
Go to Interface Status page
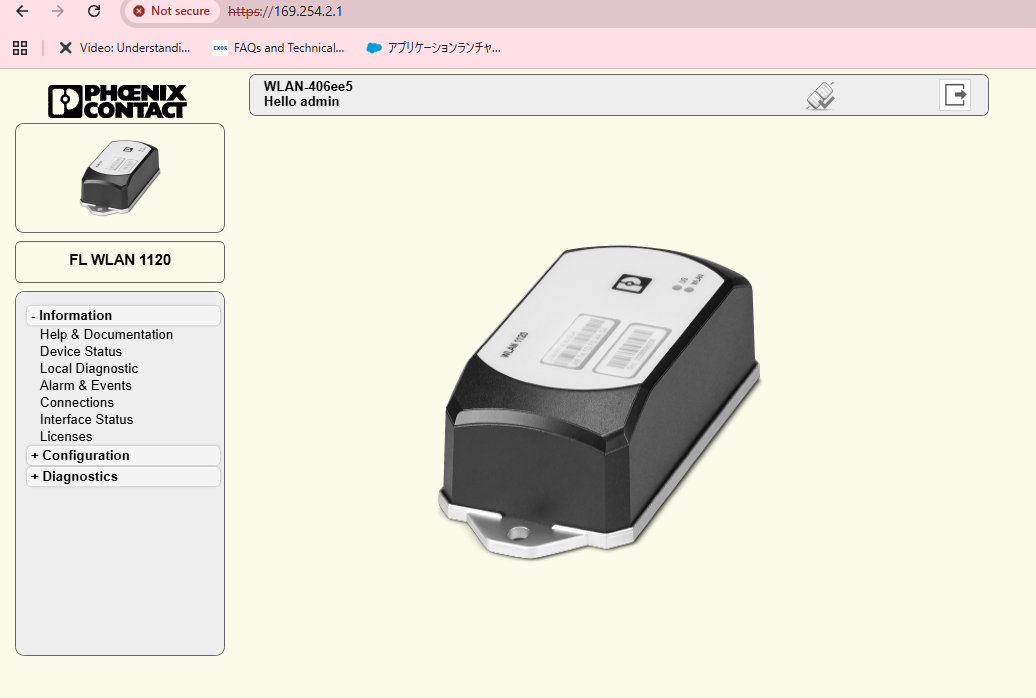tap(86, 419)
